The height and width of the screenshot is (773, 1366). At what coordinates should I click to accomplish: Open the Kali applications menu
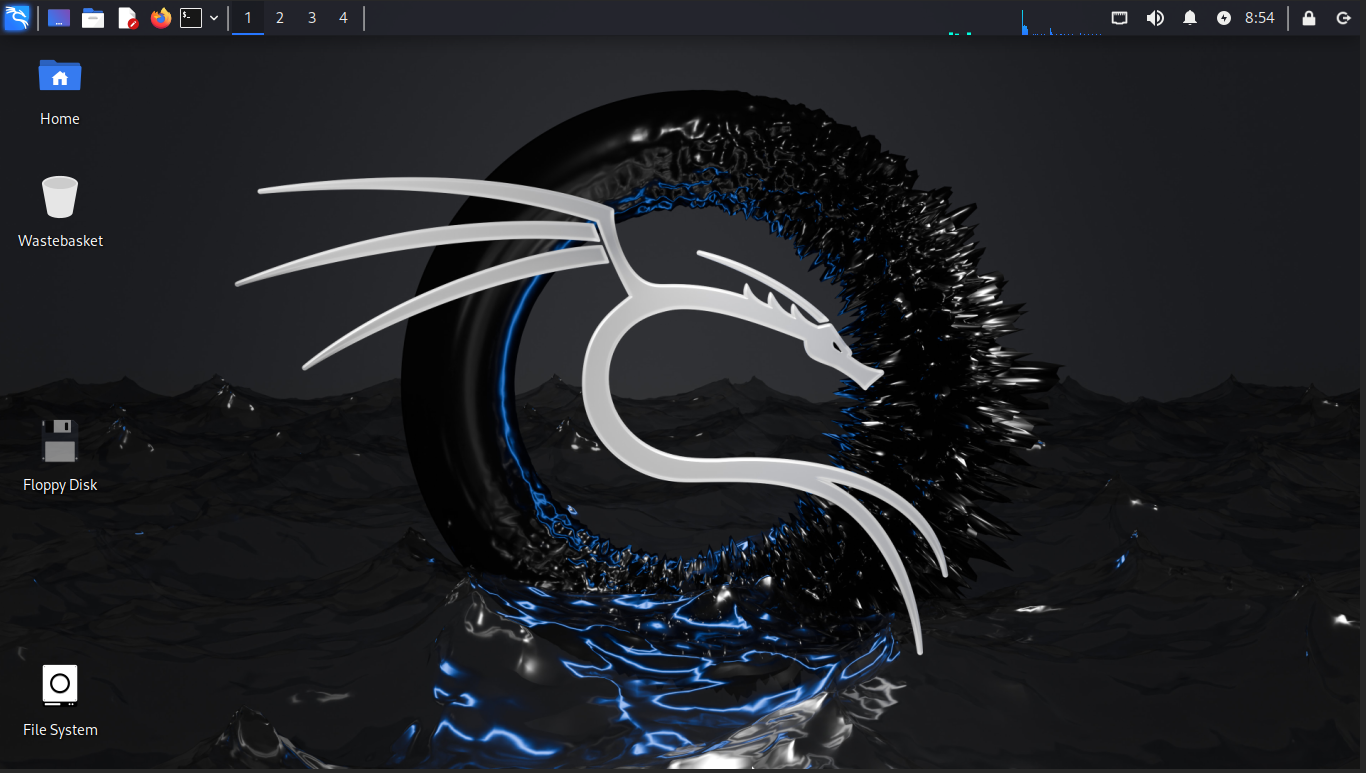click(x=17, y=18)
